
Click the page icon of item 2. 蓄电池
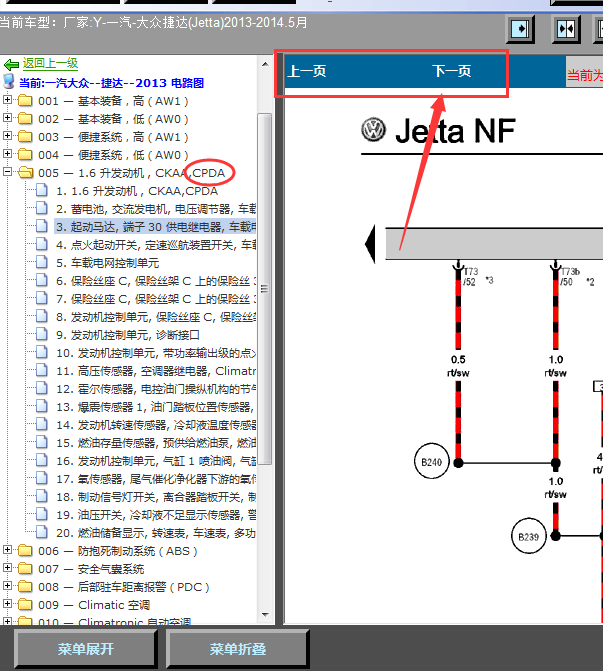(42, 208)
